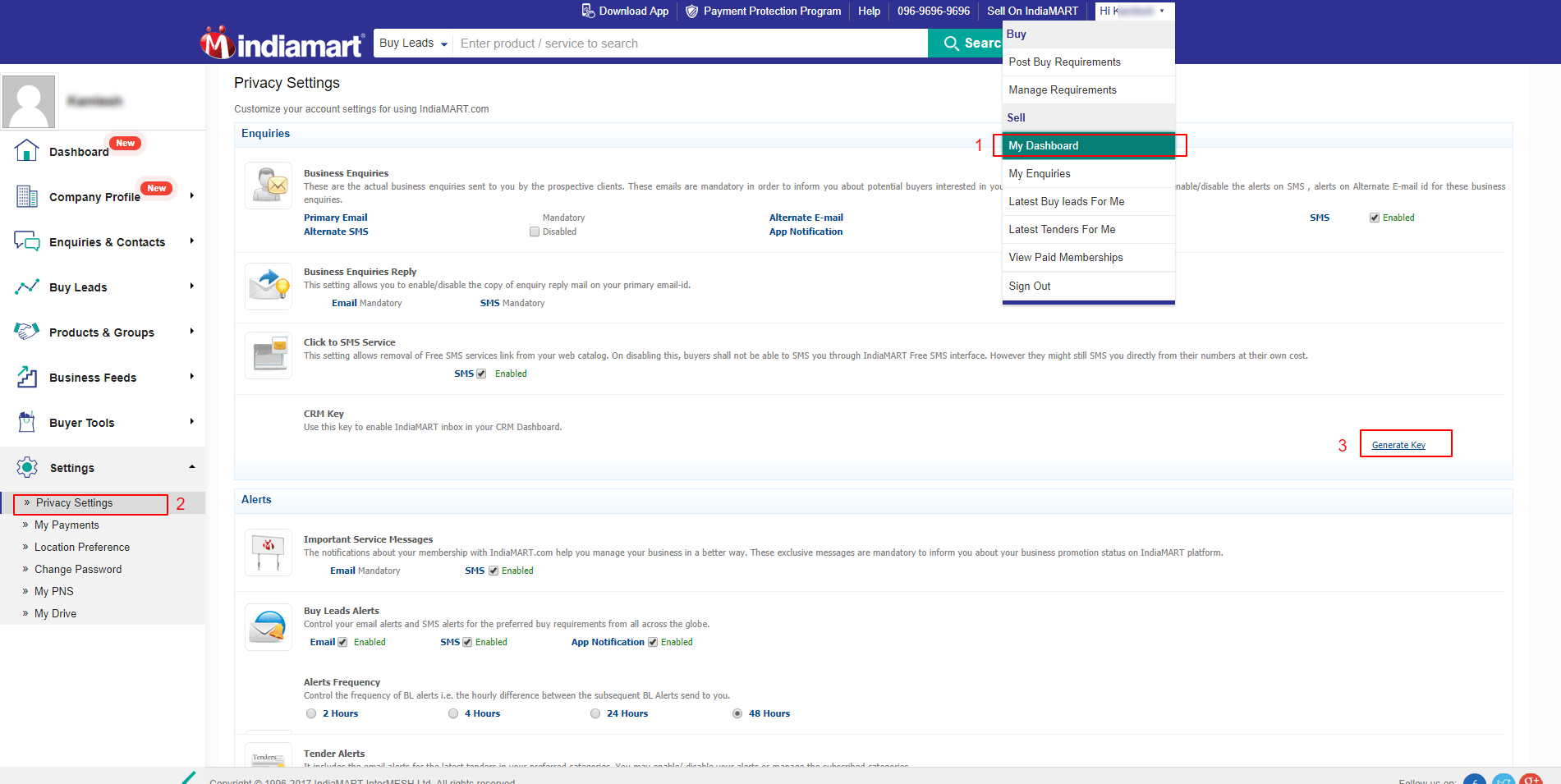Toggle Business Enquiries SMS Enabled checkbox

pos(1375,218)
